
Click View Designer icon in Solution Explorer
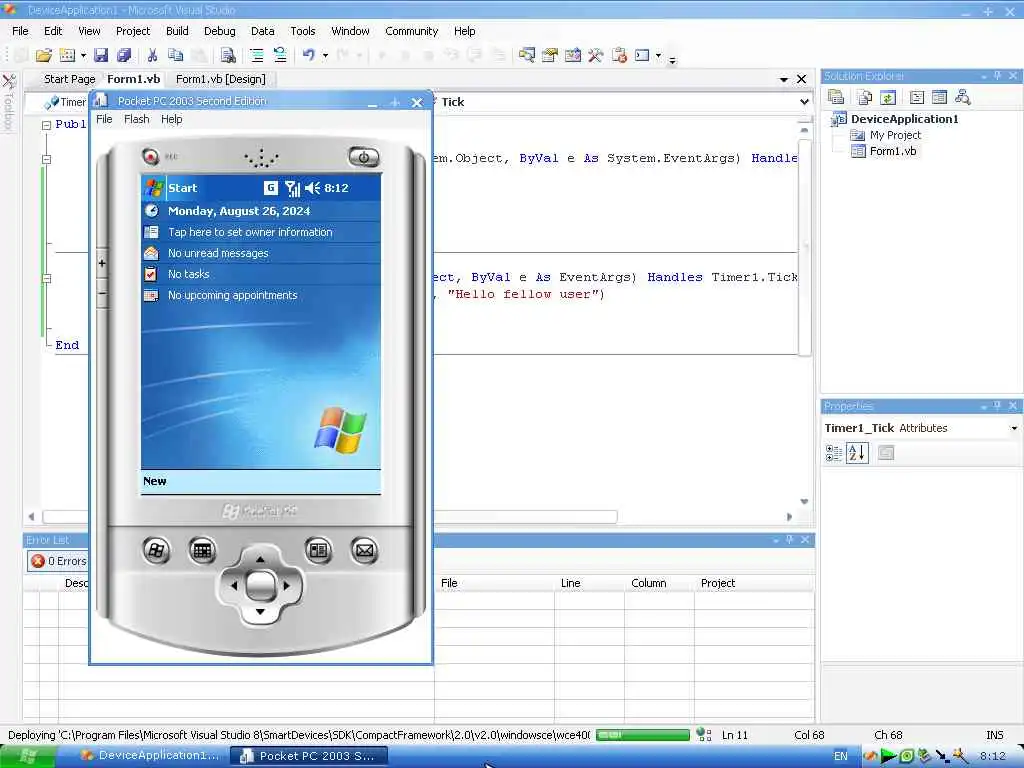click(x=940, y=98)
